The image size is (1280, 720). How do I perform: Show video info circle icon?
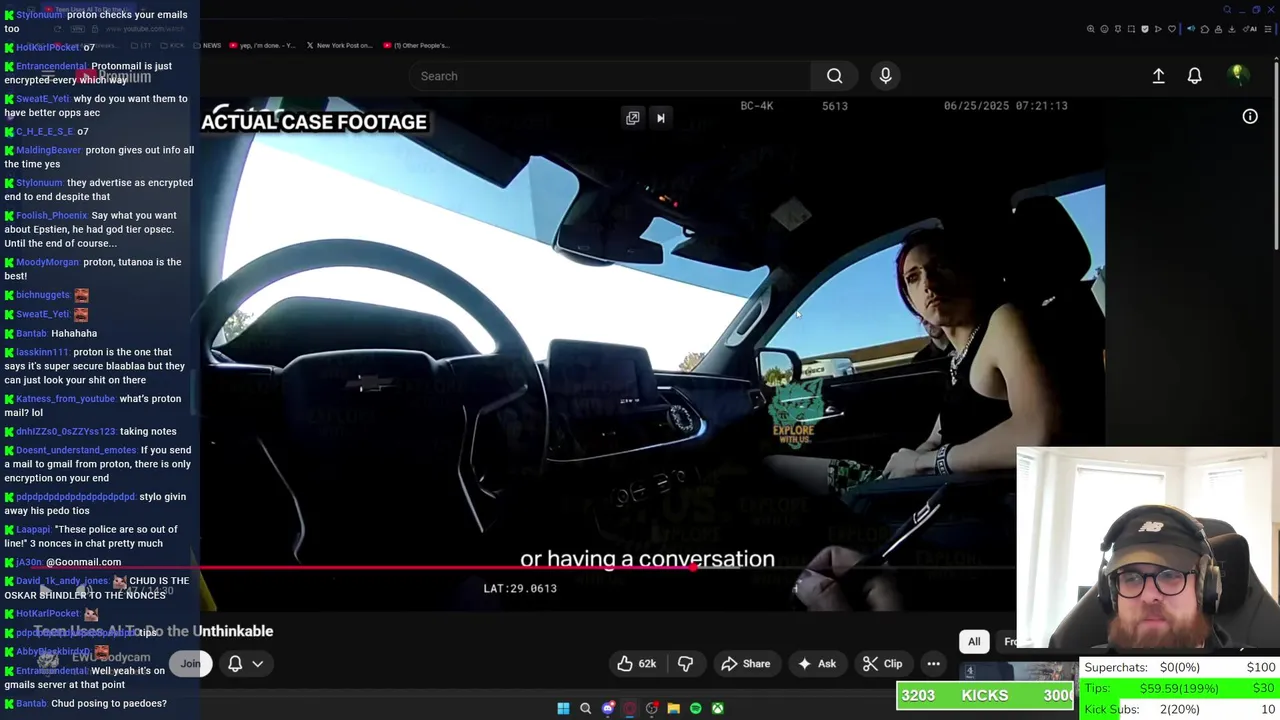[x=1250, y=117]
